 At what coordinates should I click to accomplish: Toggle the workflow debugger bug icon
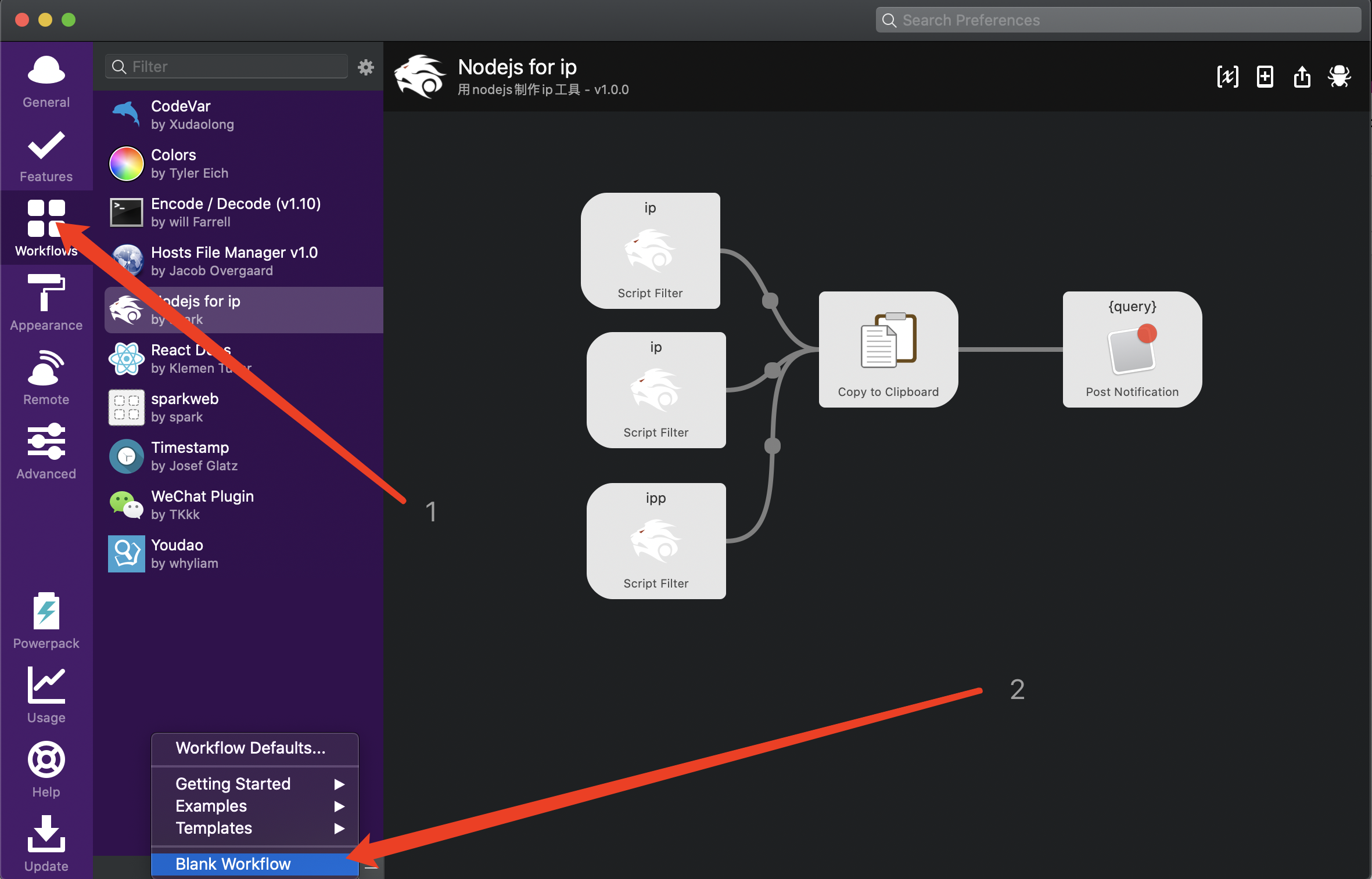[x=1339, y=77]
